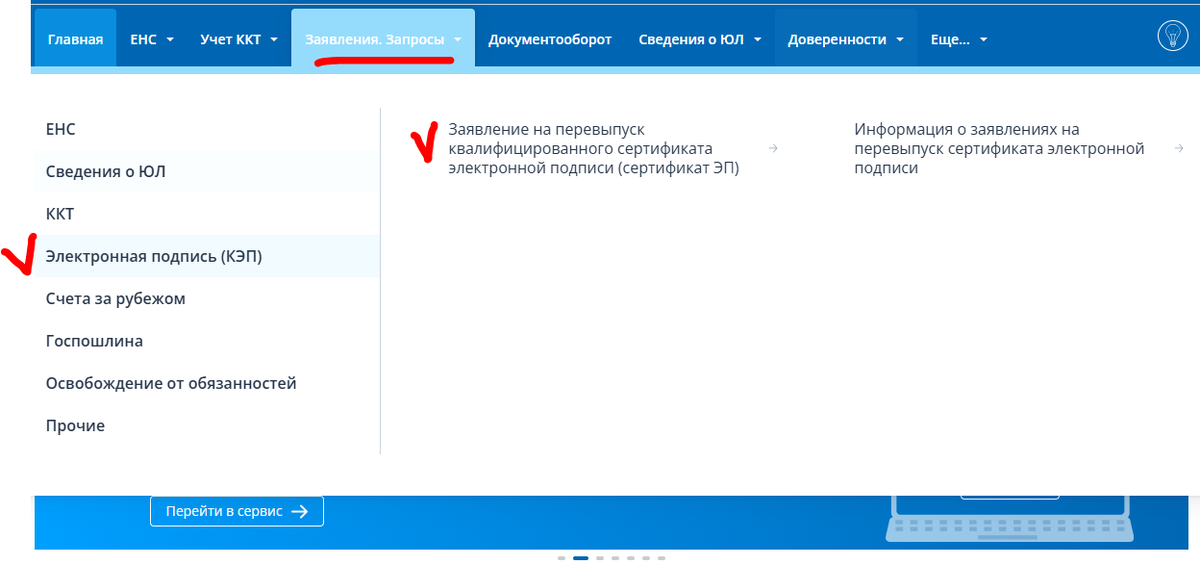The image size is (1200, 565).
Task: Select ЕНС in the left category list
Action: (207, 130)
